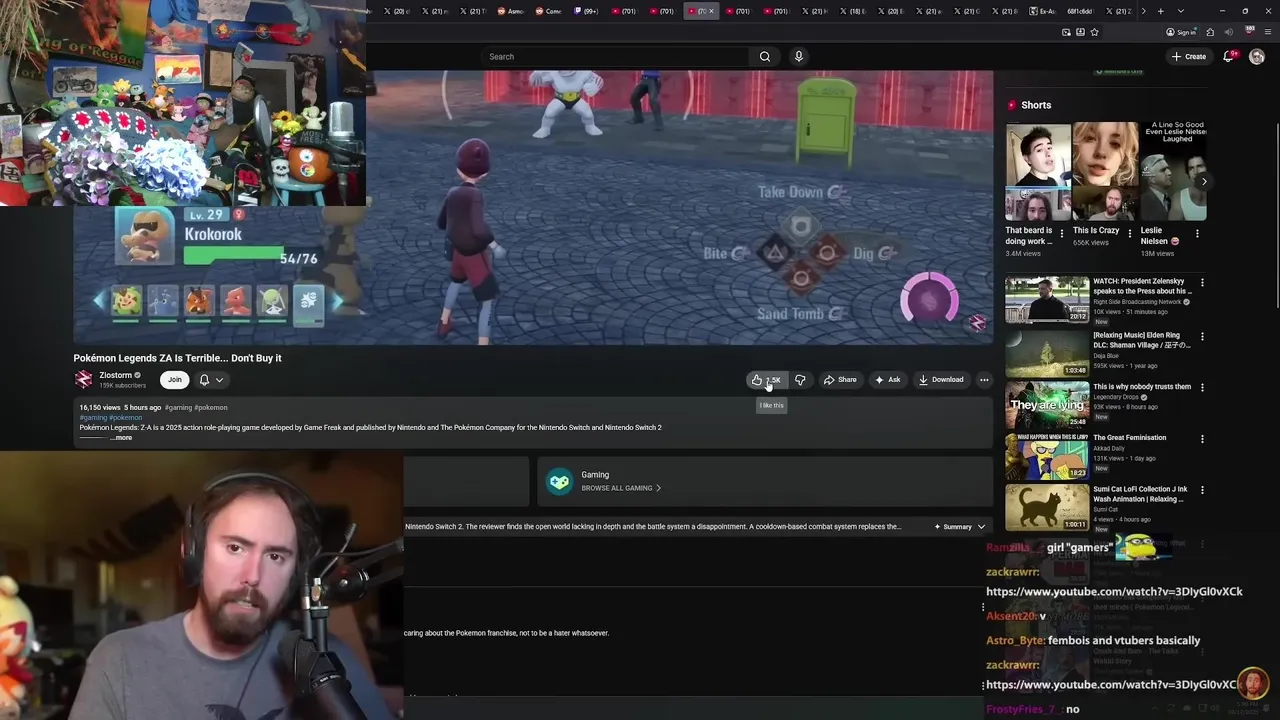1280x720 pixels.
Task: Open Sumi Cat LoFi Collection thumbnail
Action: point(1047,507)
